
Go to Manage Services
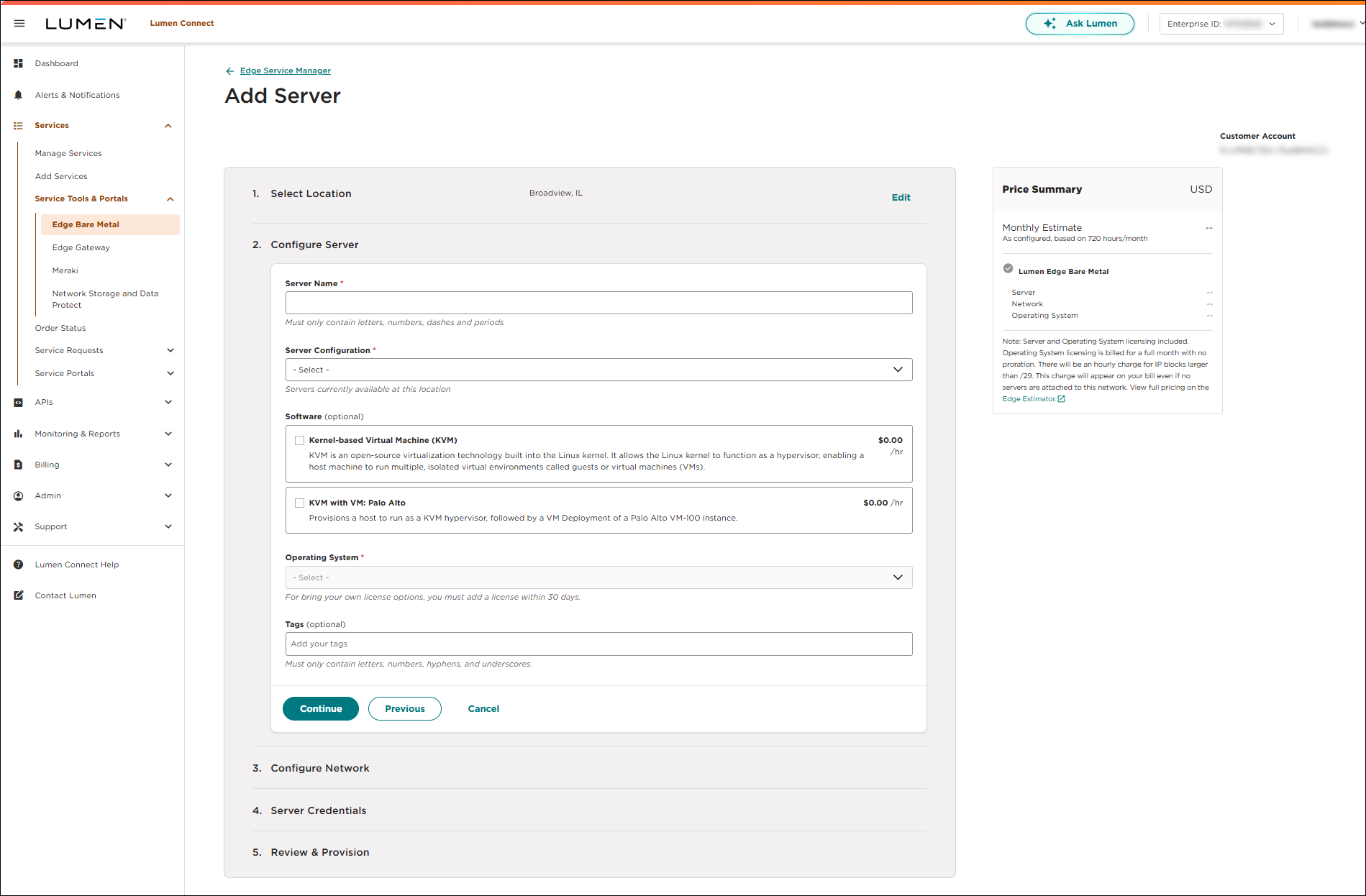(68, 153)
